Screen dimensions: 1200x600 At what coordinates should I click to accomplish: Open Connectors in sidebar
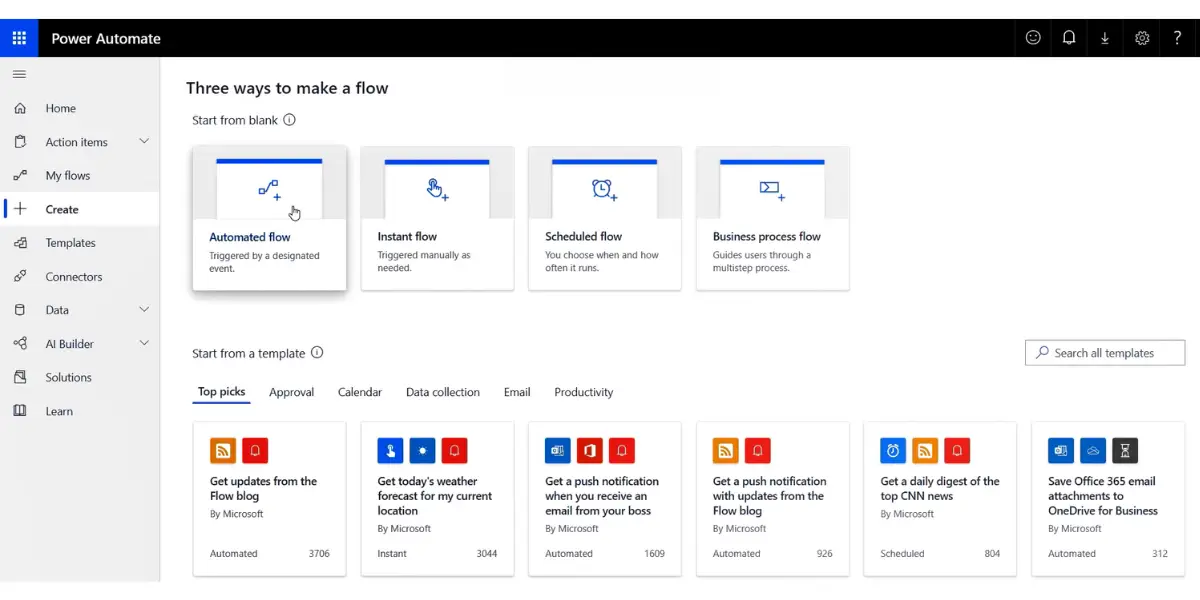(x=80, y=276)
